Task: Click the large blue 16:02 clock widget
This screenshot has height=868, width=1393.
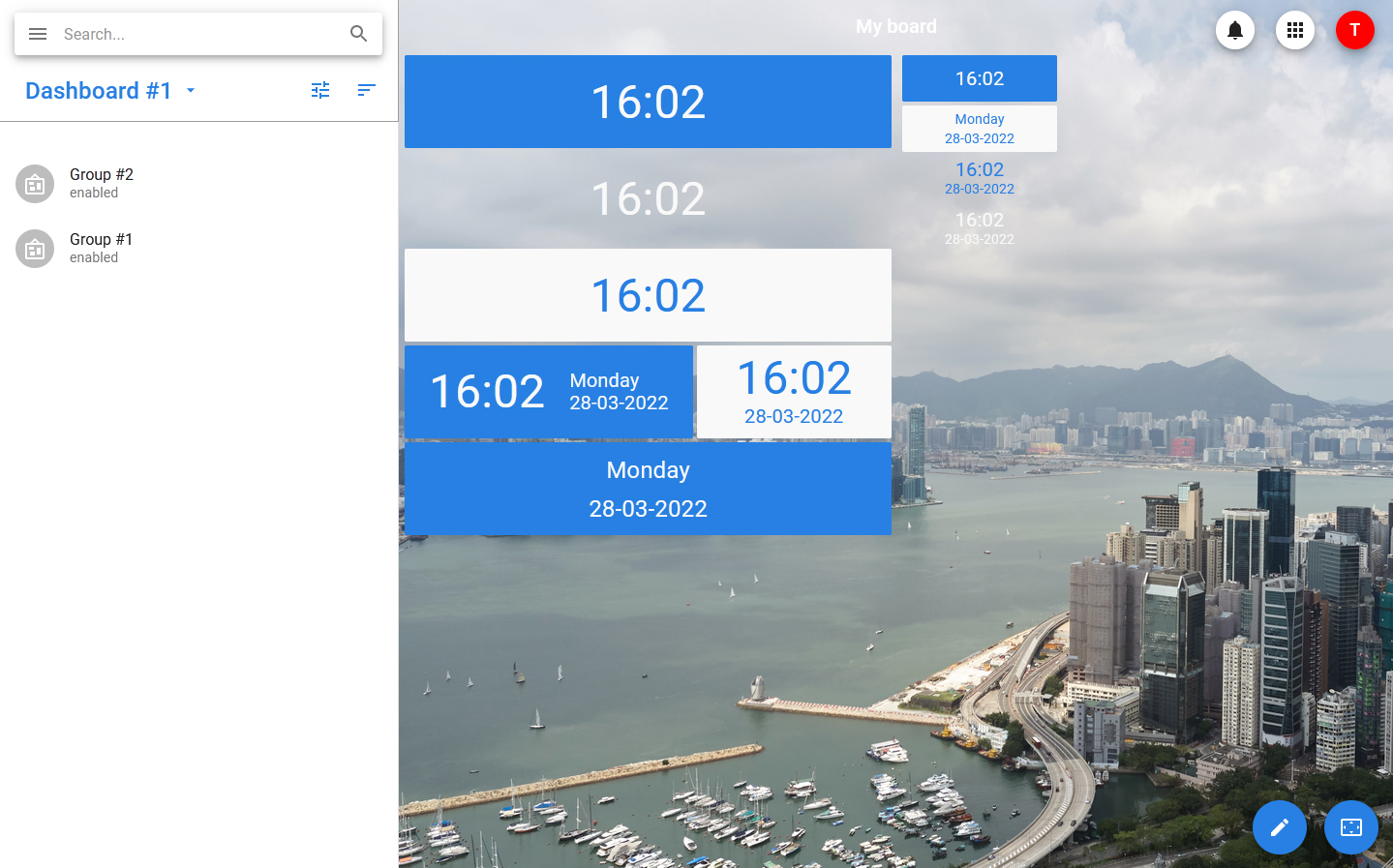Action: coord(648,102)
